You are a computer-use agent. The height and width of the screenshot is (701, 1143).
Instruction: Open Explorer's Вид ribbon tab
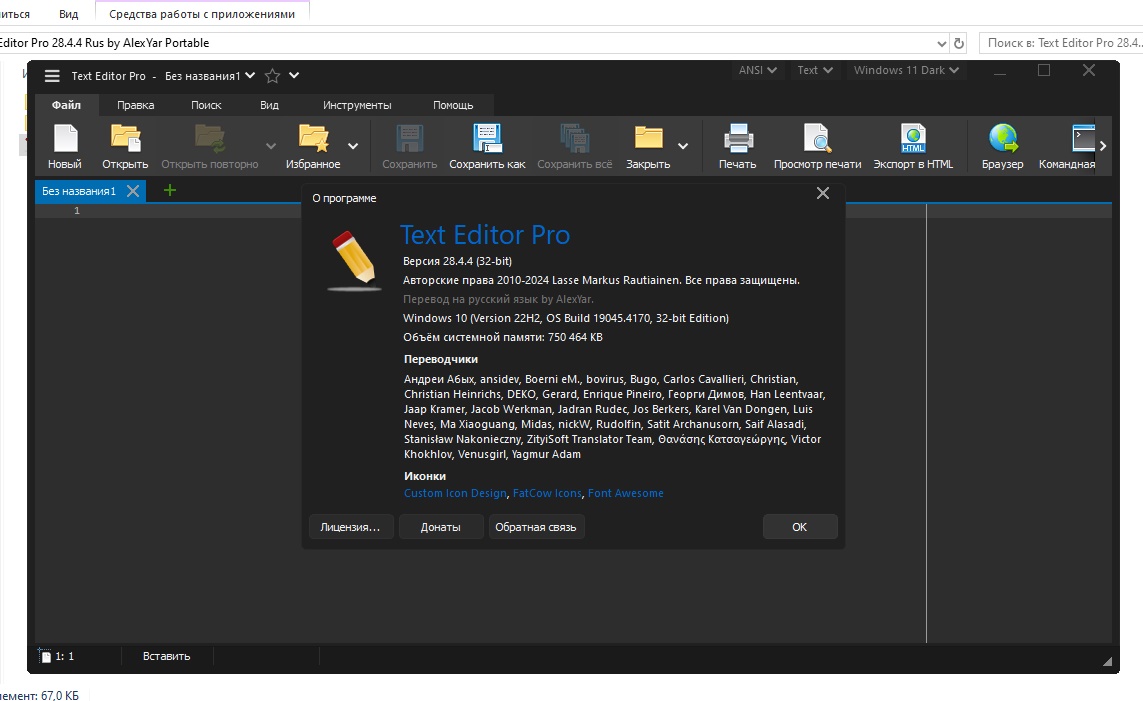pyautogui.click(x=69, y=14)
